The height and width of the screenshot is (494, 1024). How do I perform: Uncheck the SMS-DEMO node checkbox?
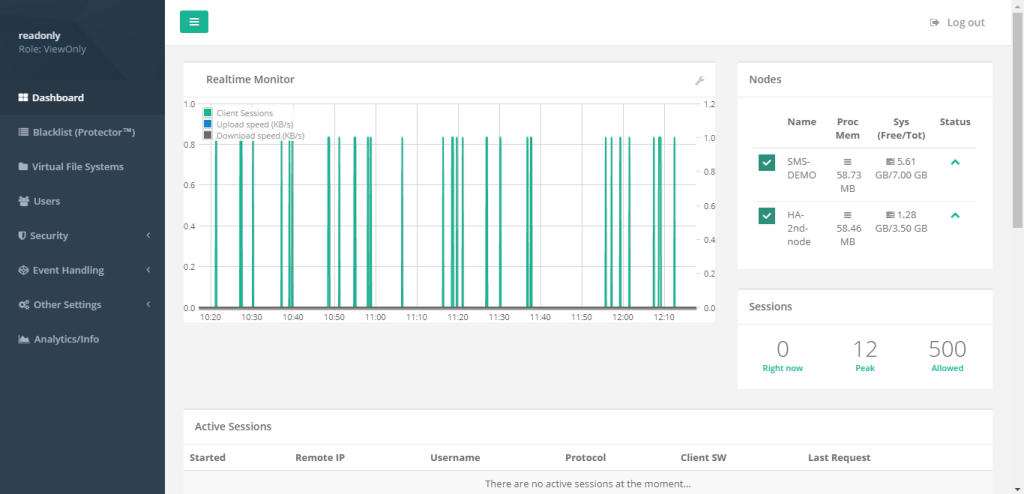click(x=767, y=163)
